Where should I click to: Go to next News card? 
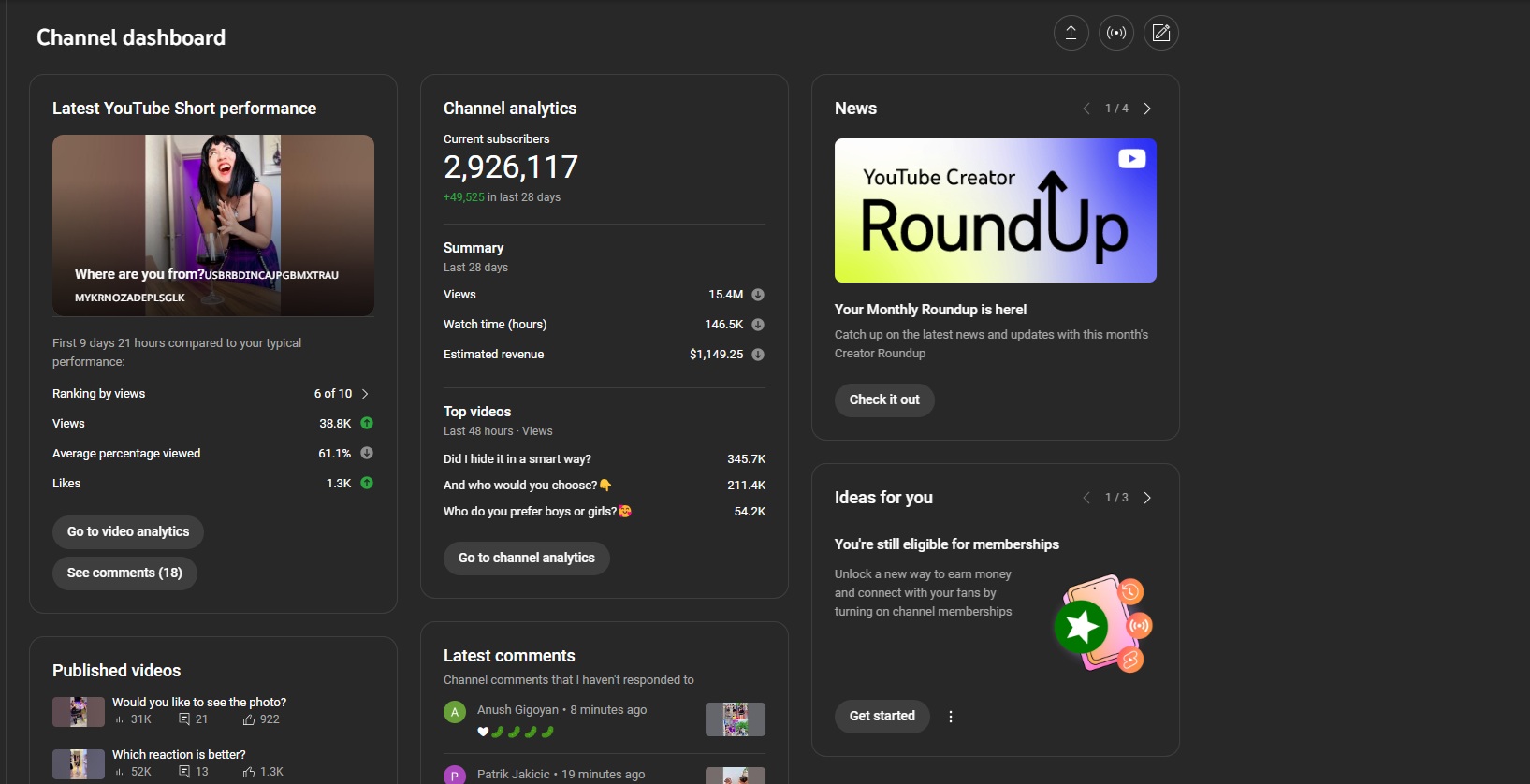1147,109
